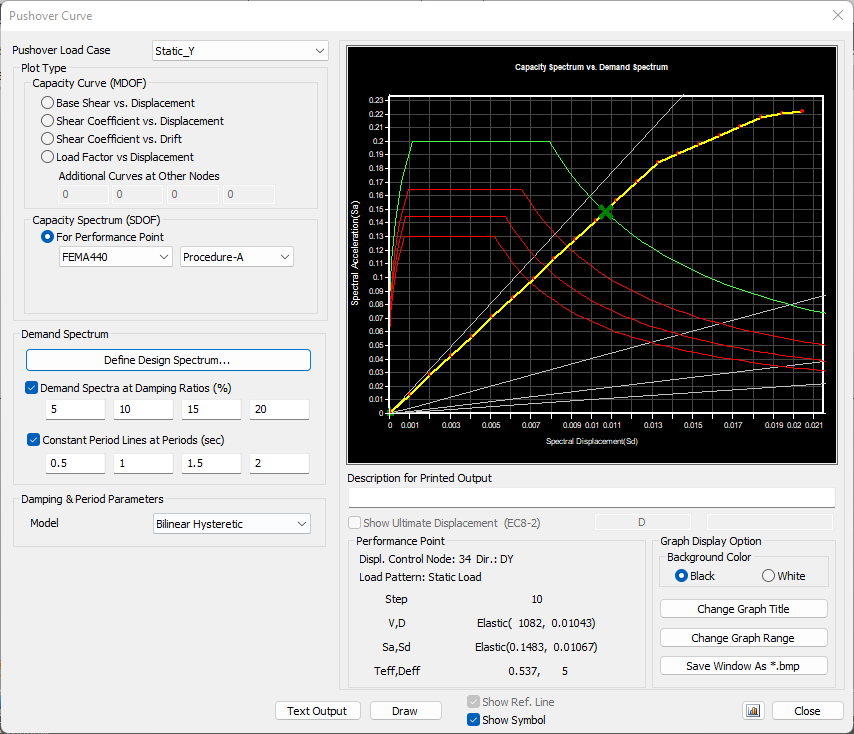
Task: Click the graph icon button beside Close
Action: click(x=753, y=711)
